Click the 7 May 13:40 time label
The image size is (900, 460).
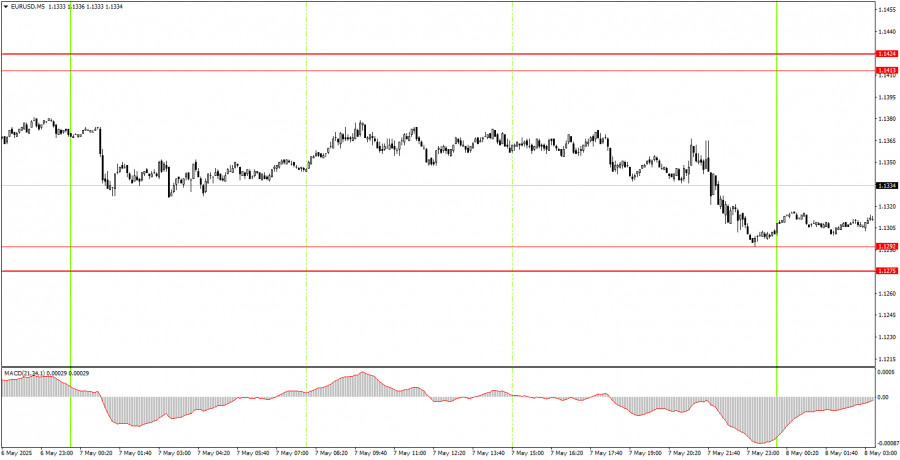488,453
